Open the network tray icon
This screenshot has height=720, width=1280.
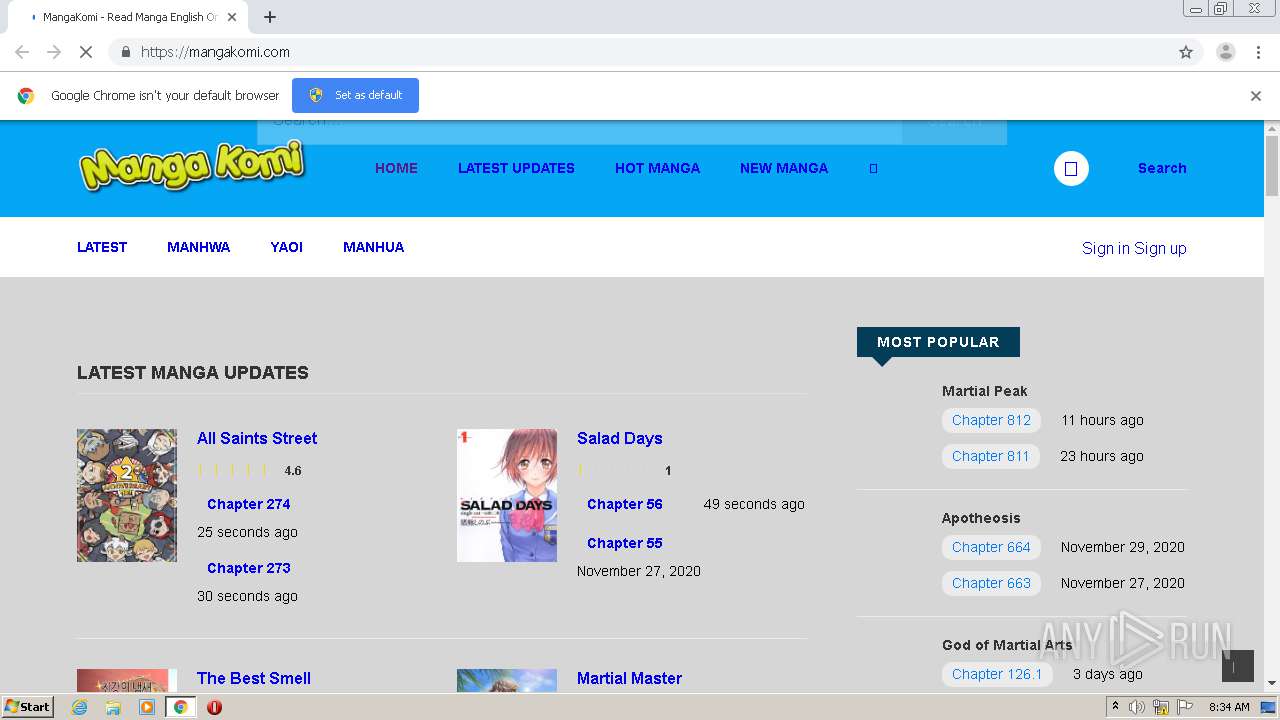[1161, 707]
